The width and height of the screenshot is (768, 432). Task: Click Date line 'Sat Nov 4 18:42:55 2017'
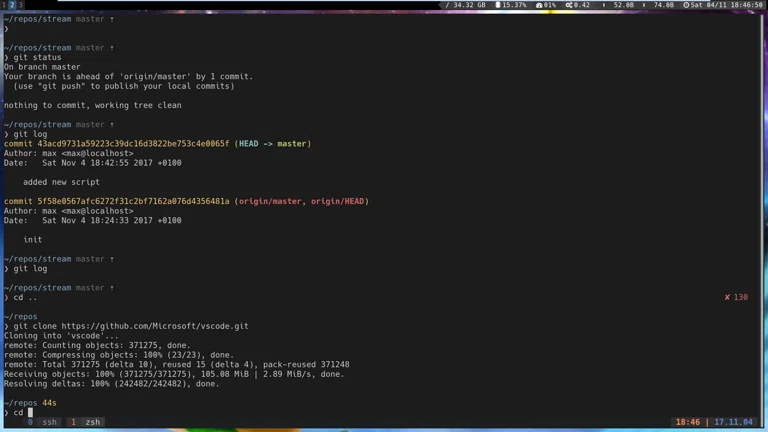click(x=93, y=163)
